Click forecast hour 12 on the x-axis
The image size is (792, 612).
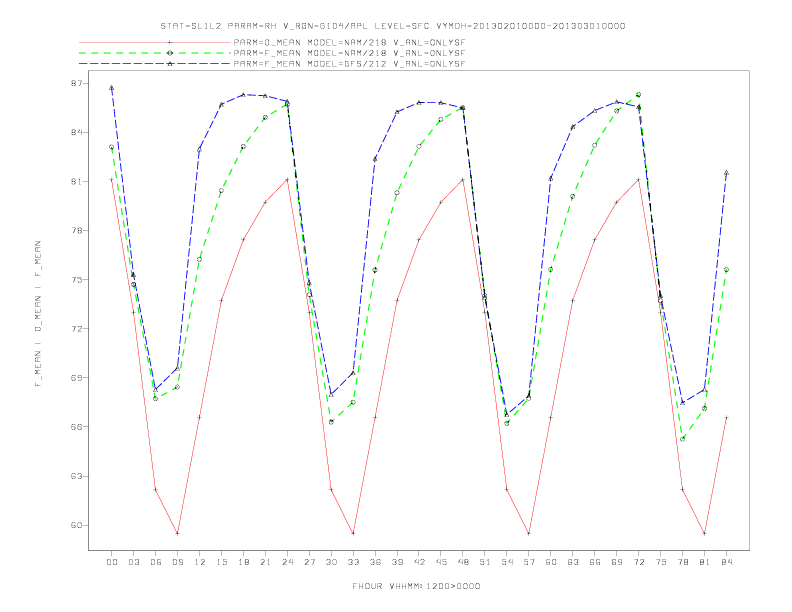(x=200, y=562)
